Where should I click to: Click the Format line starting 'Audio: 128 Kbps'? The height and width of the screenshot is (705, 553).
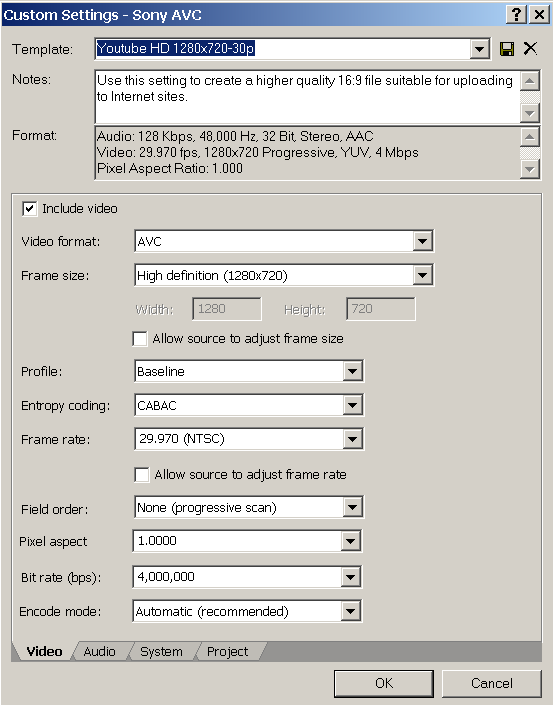click(x=235, y=136)
